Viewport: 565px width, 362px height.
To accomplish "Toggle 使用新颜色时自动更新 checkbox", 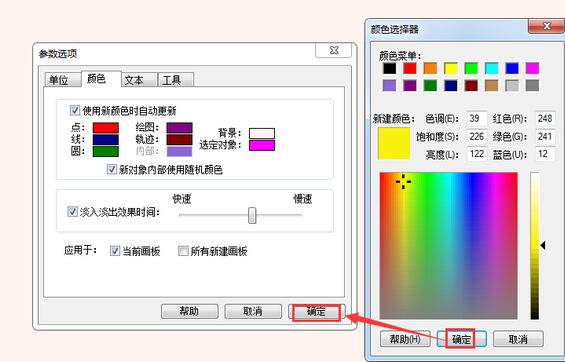I will pyautogui.click(x=75, y=110).
